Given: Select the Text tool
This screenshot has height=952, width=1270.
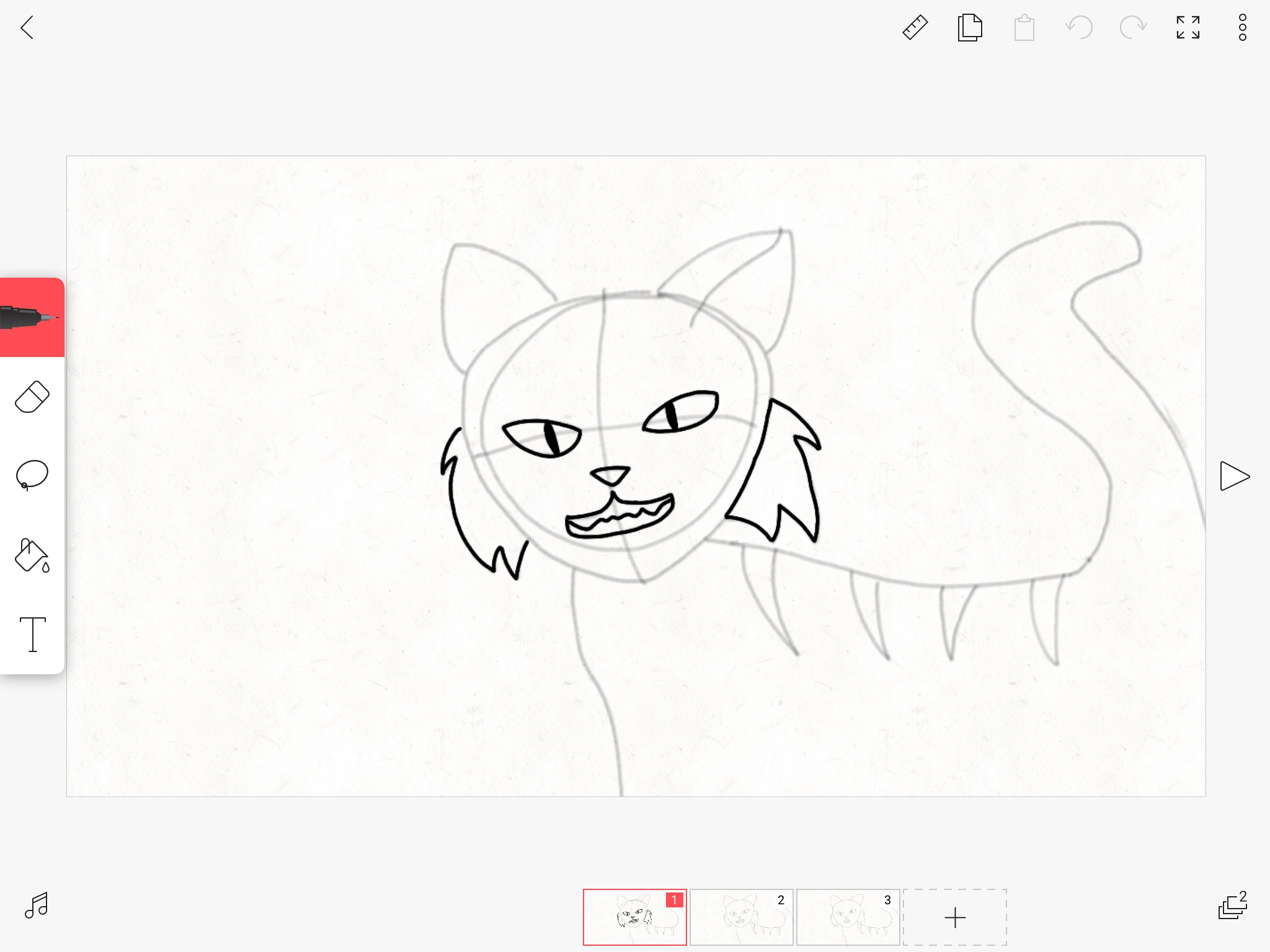Looking at the screenshot, I should (32, 634).
